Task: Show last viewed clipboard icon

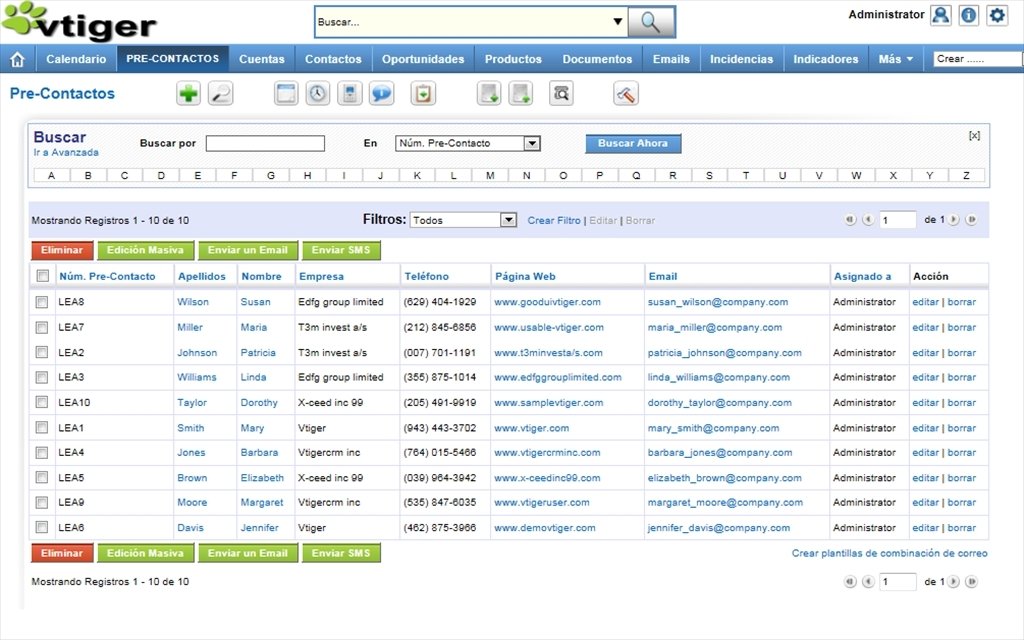Action: pos(423,93)
